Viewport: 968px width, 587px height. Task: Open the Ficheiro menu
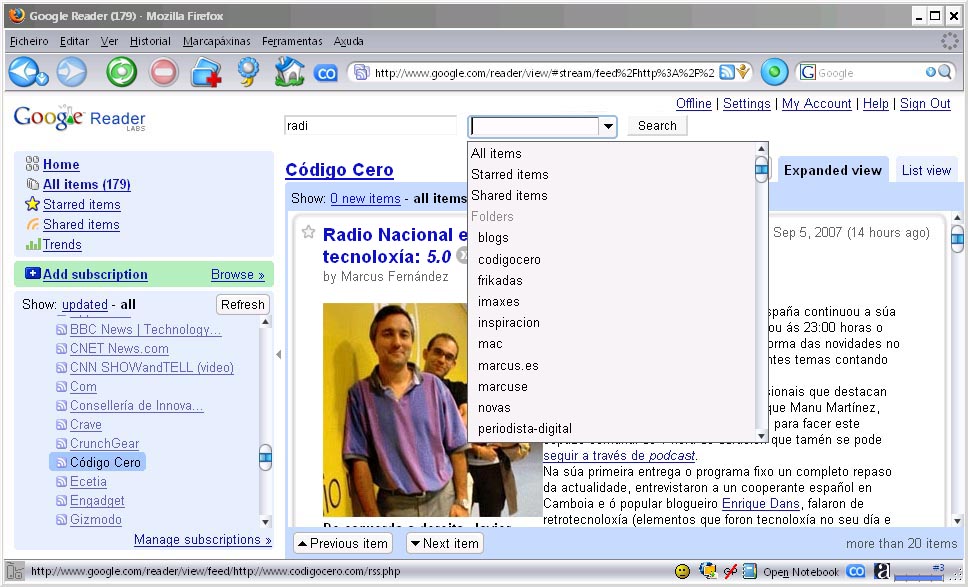click(x=29, y=41)
